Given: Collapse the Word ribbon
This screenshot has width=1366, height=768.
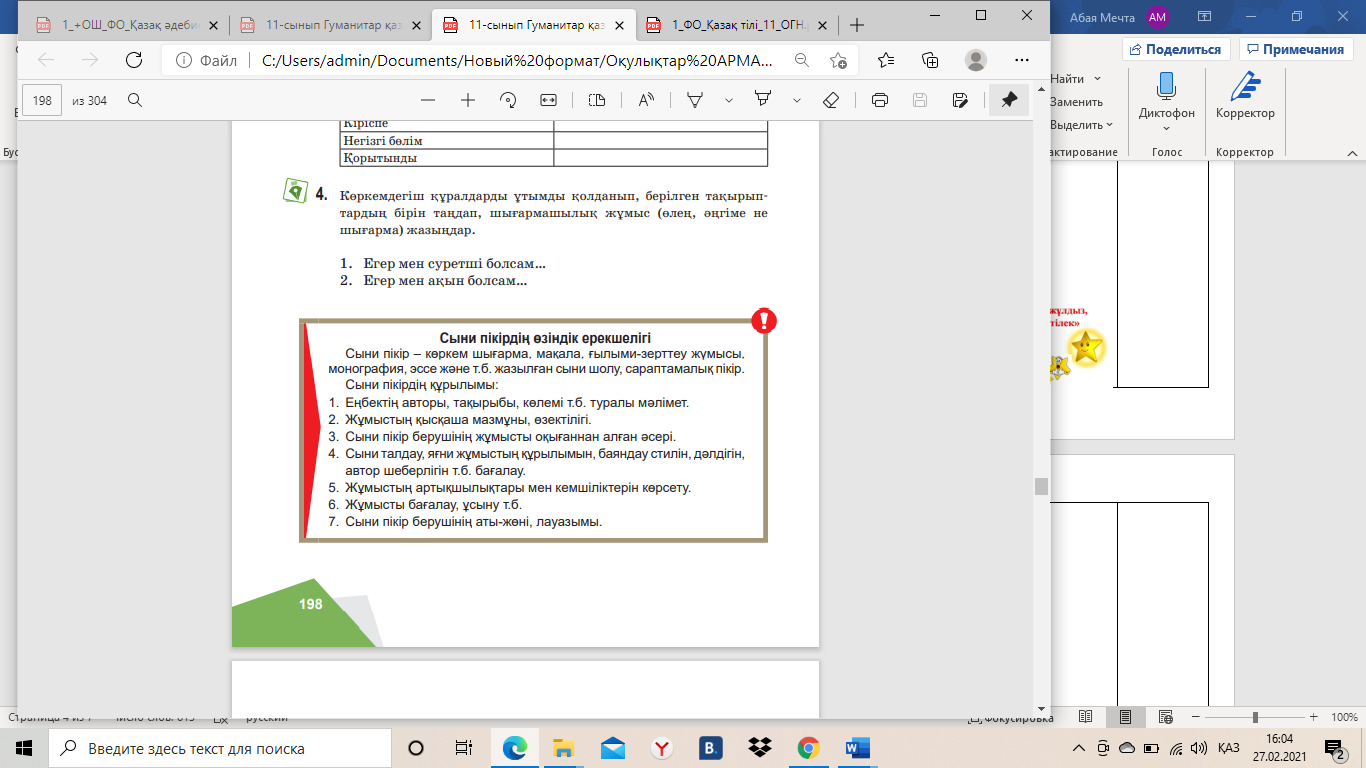Looking at the screenshot, I should [1351, 152].
